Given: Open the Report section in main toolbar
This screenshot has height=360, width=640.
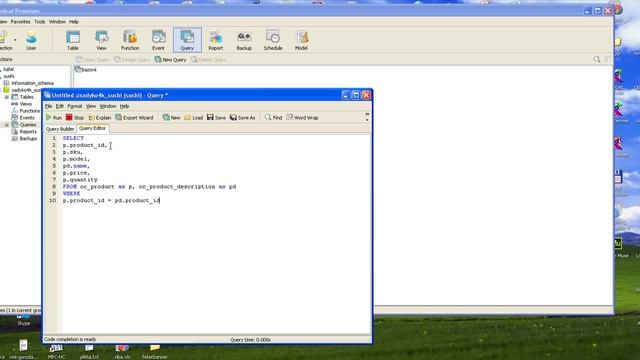Looking at the screenshot, I should pos(216,40).
